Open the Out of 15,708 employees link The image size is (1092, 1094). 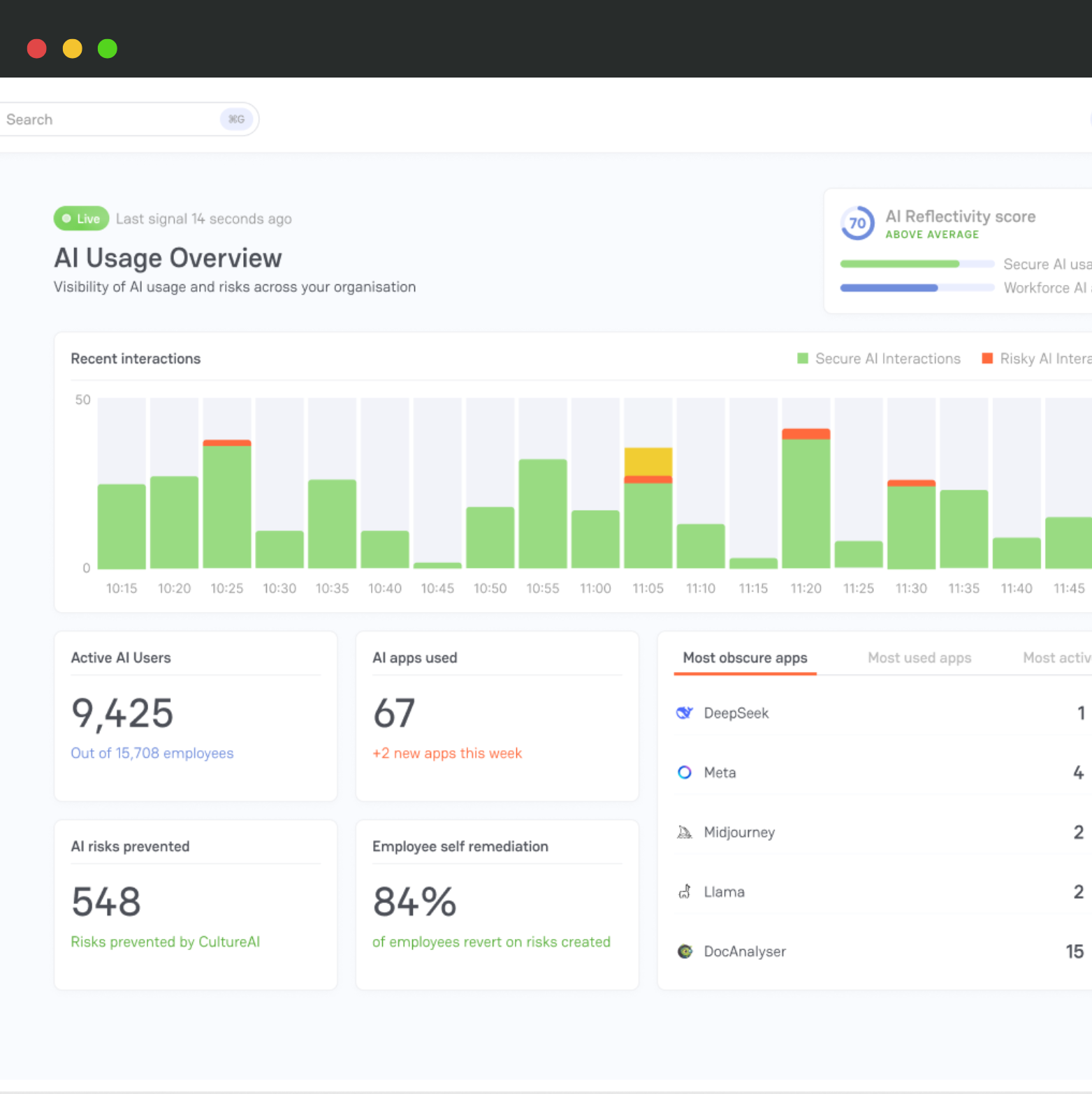[152, 753]
